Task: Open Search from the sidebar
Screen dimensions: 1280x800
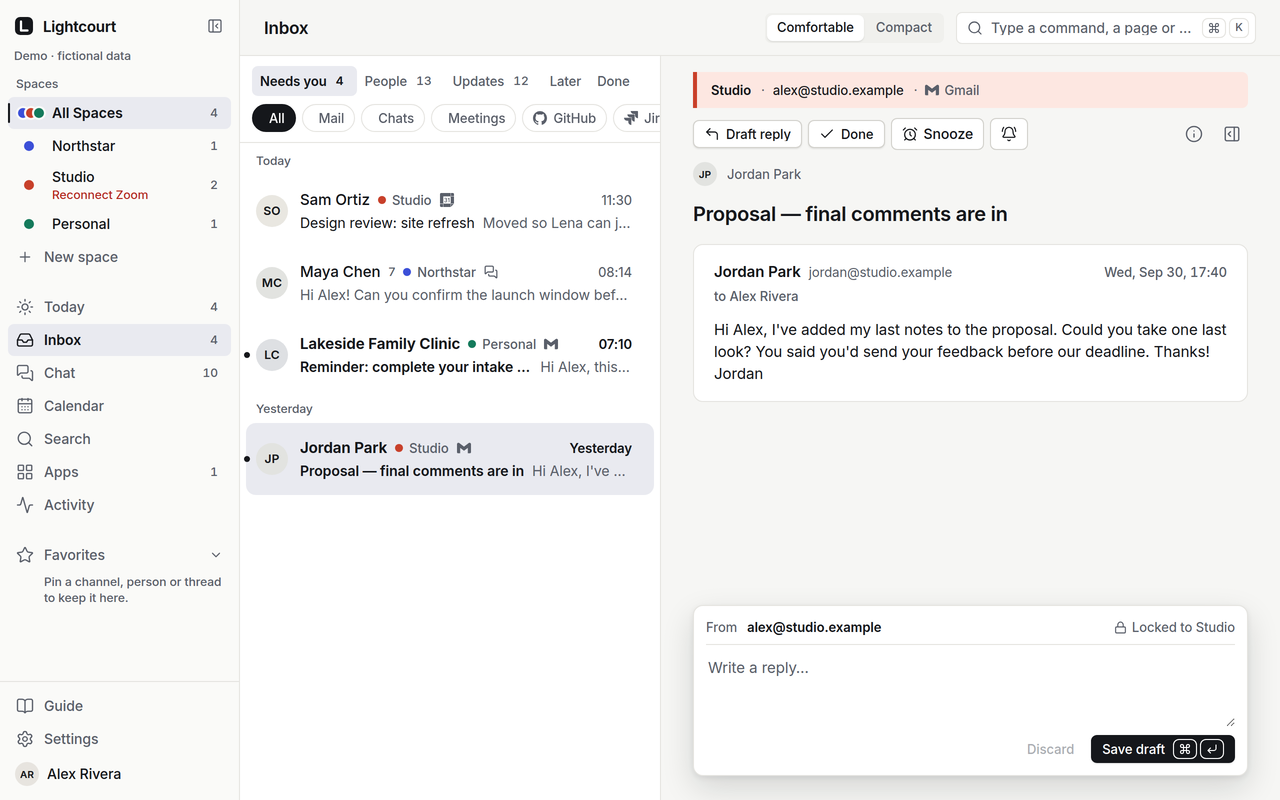Action: (x=120, y=439)
